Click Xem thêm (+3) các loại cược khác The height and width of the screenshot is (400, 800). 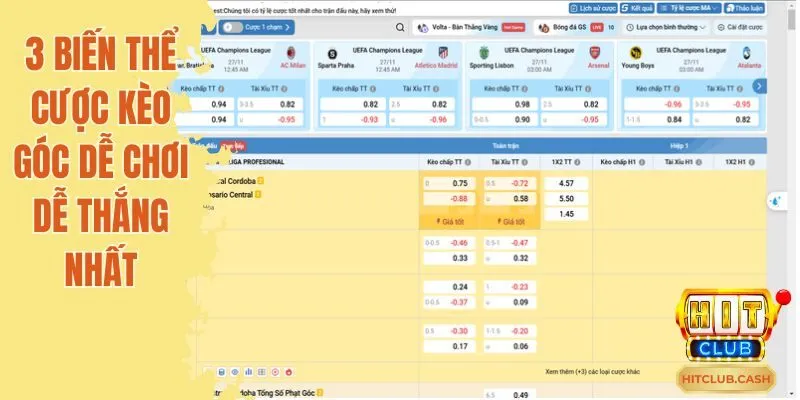pos(593,370)
